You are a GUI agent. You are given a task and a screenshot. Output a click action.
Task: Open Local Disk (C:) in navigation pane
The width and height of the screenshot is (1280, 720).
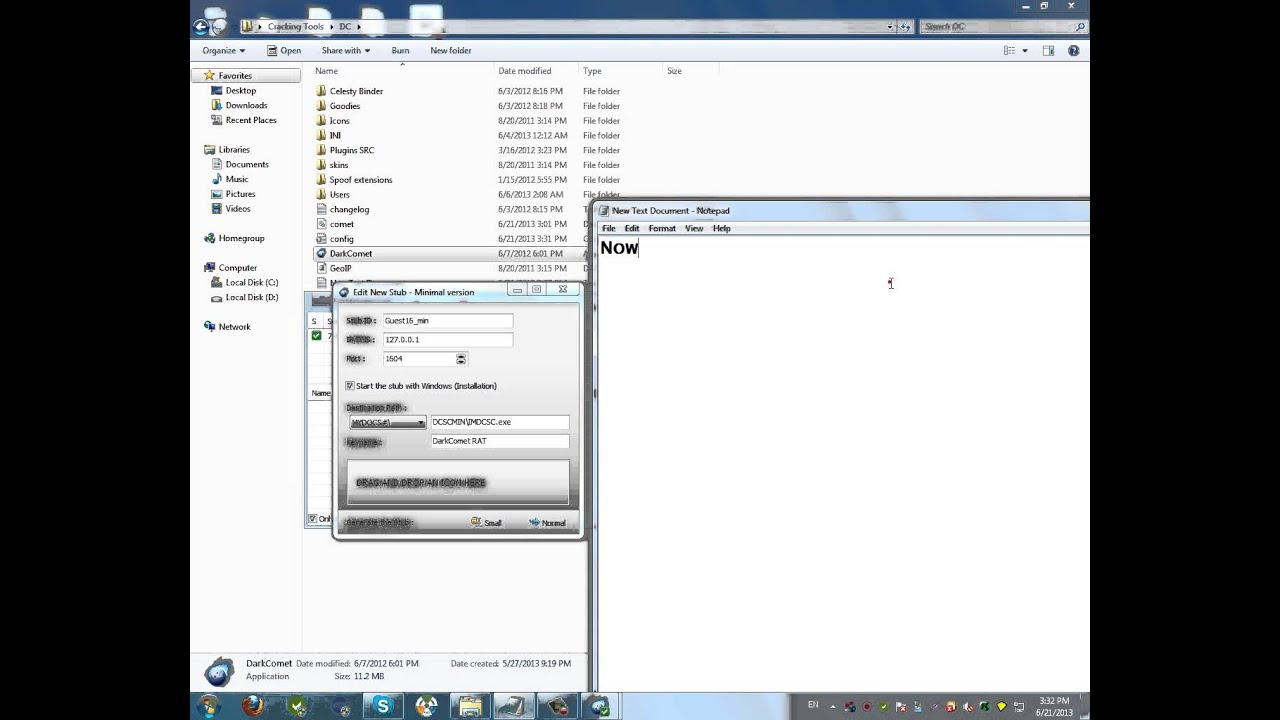(245, 283)
